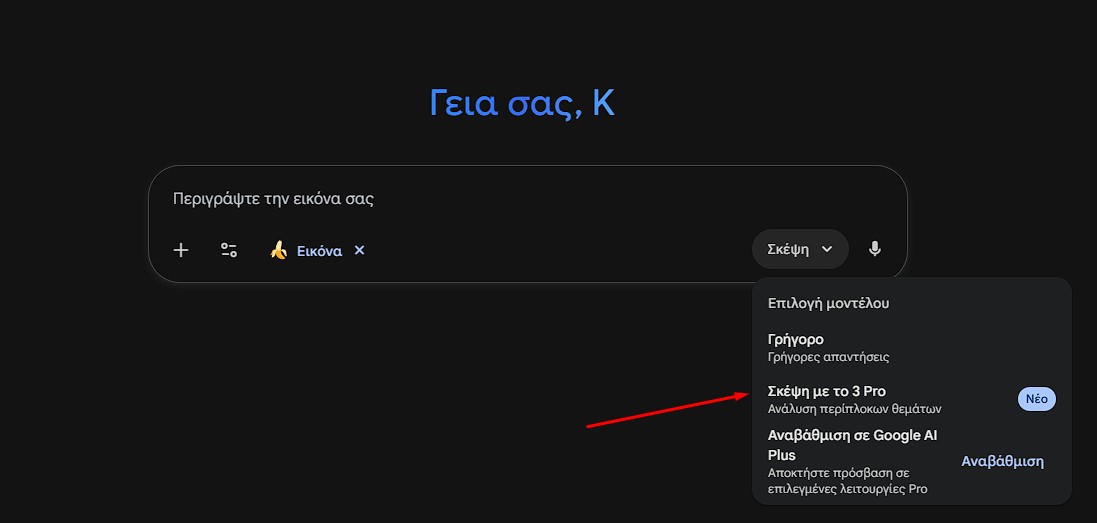Image resolution: width=1097 pixels, height=523 pixels.
Task: Click the Επιλογή μοντέλου heading
Action: coord(828,303)
